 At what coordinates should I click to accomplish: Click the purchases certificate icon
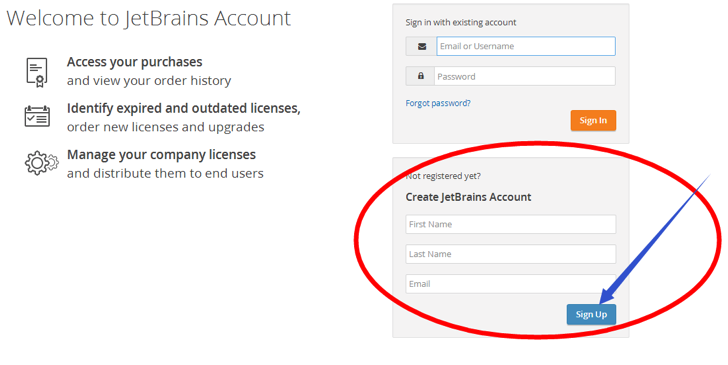click(x=37, y=72)
